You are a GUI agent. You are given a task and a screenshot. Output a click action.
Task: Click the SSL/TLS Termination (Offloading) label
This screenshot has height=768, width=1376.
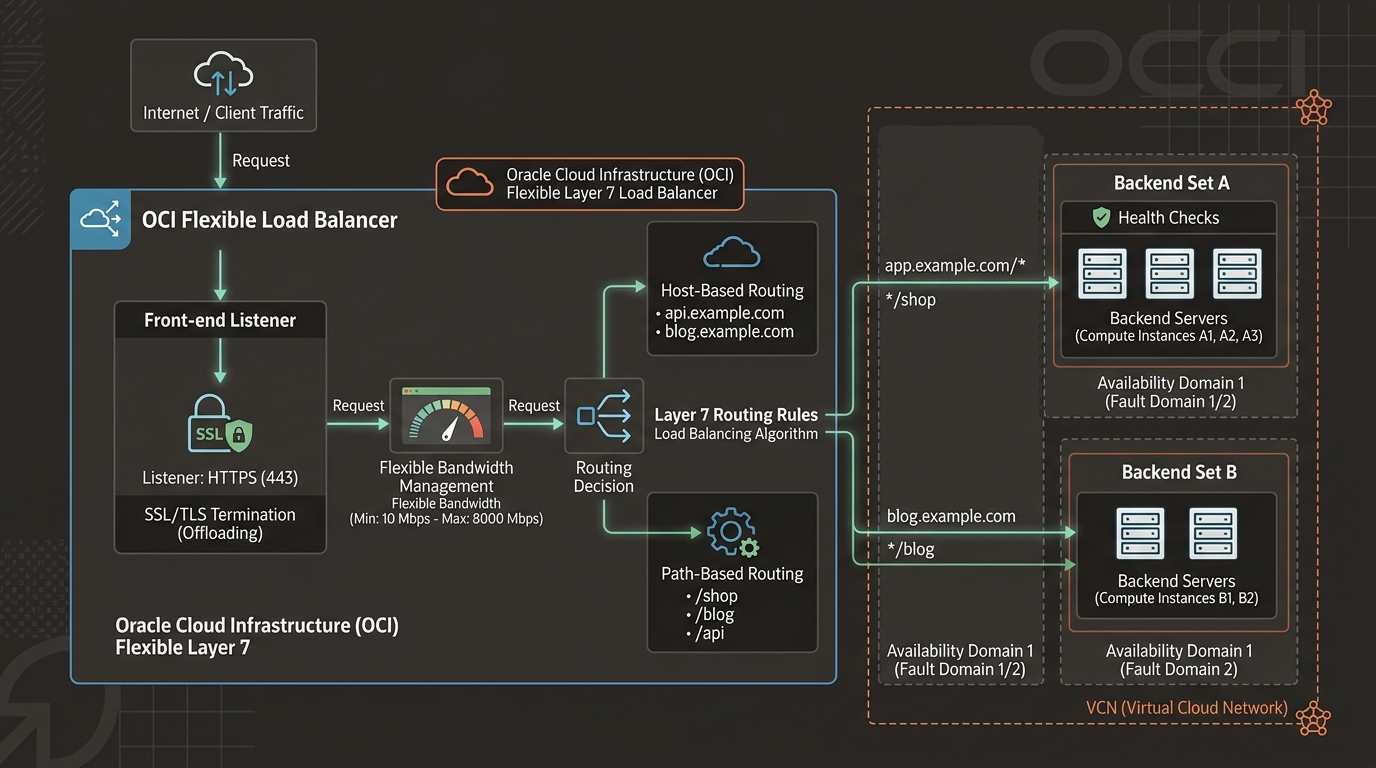click(220, 524)
